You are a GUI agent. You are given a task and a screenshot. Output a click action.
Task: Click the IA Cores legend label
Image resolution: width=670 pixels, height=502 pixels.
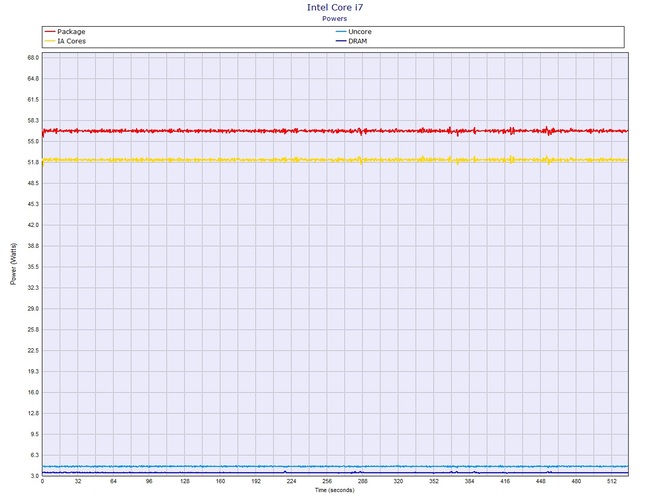tap(71, 41)
